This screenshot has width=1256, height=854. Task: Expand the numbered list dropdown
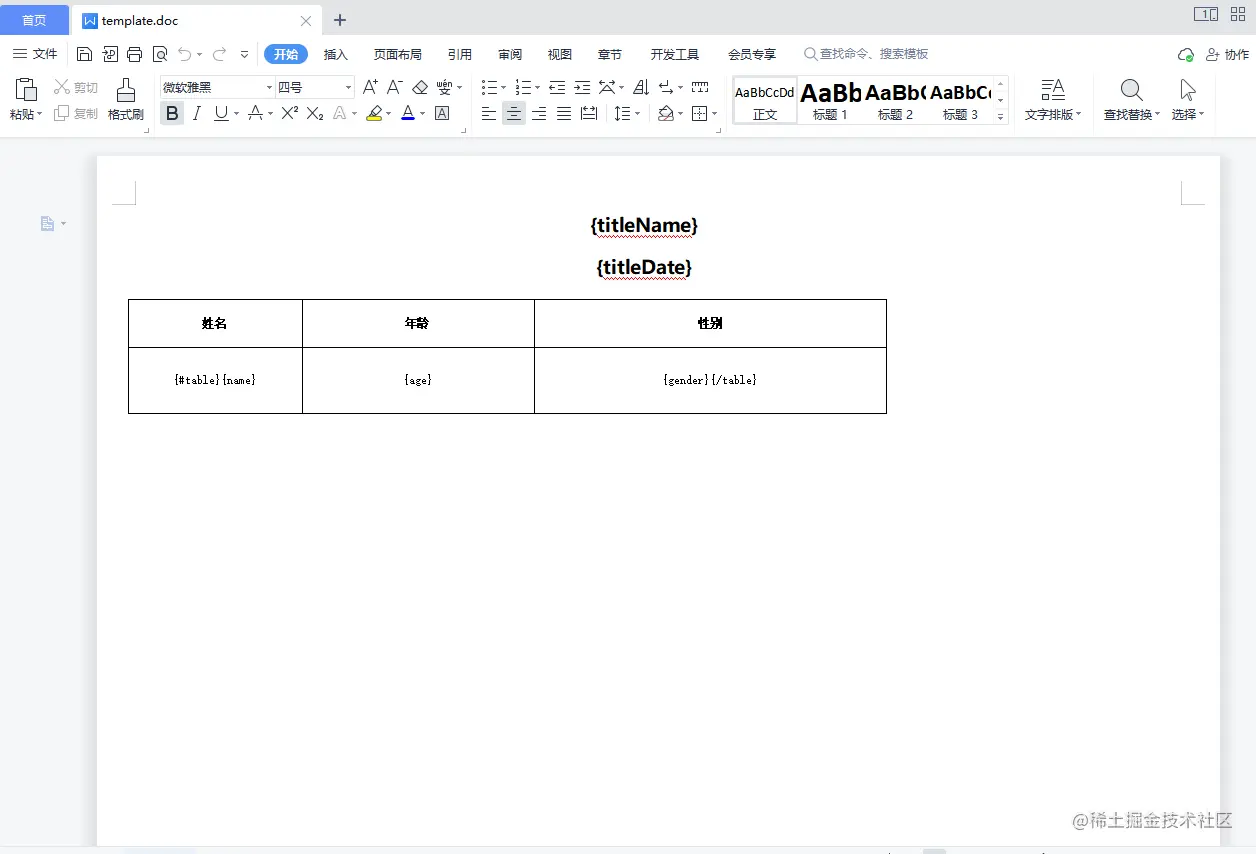coord(537,88)
